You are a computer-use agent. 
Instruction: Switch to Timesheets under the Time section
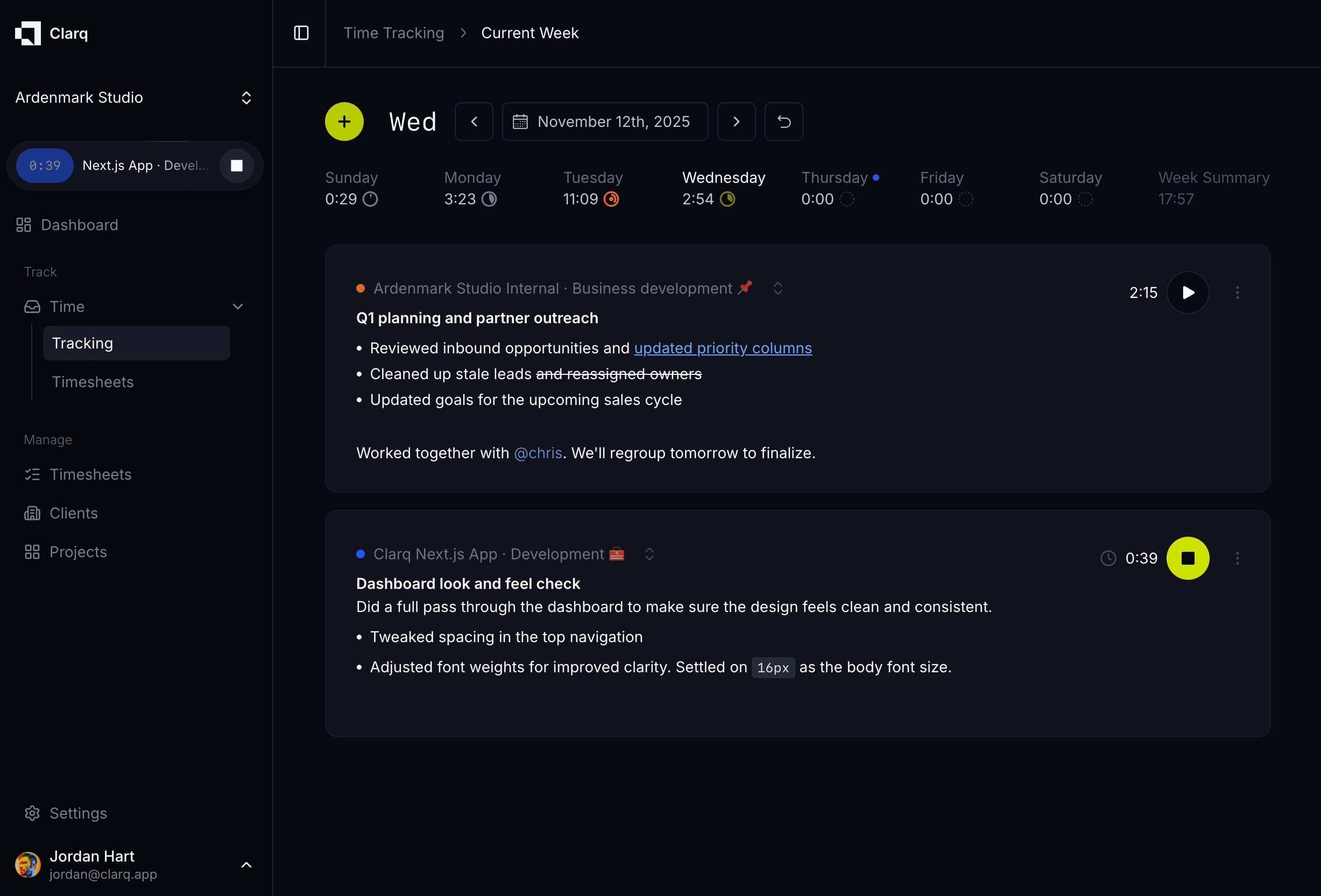point(93,382)
